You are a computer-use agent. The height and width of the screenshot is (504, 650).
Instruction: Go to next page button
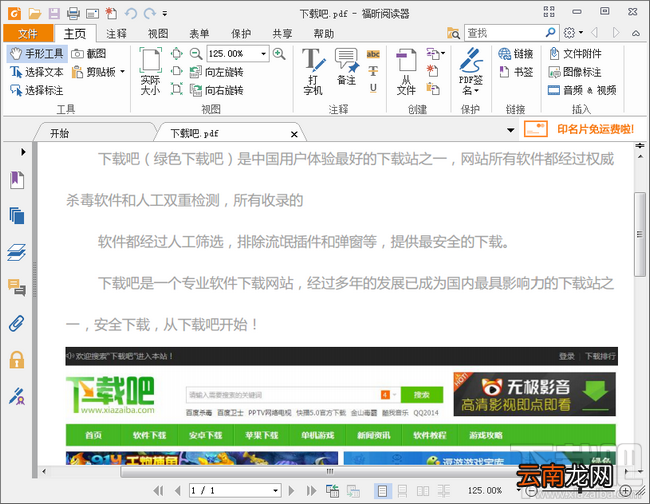291,491
